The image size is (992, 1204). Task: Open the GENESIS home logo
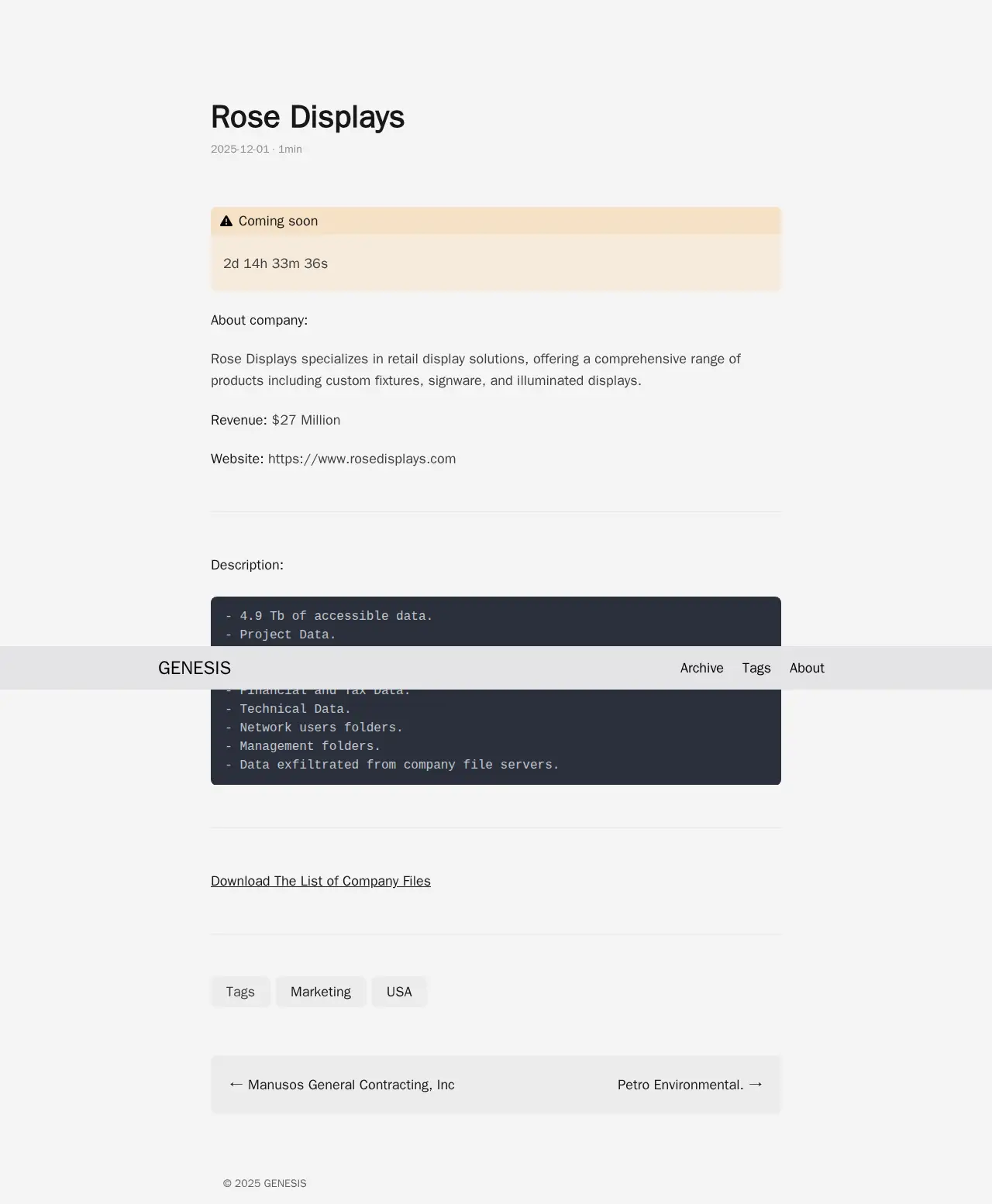coord(195,668)
